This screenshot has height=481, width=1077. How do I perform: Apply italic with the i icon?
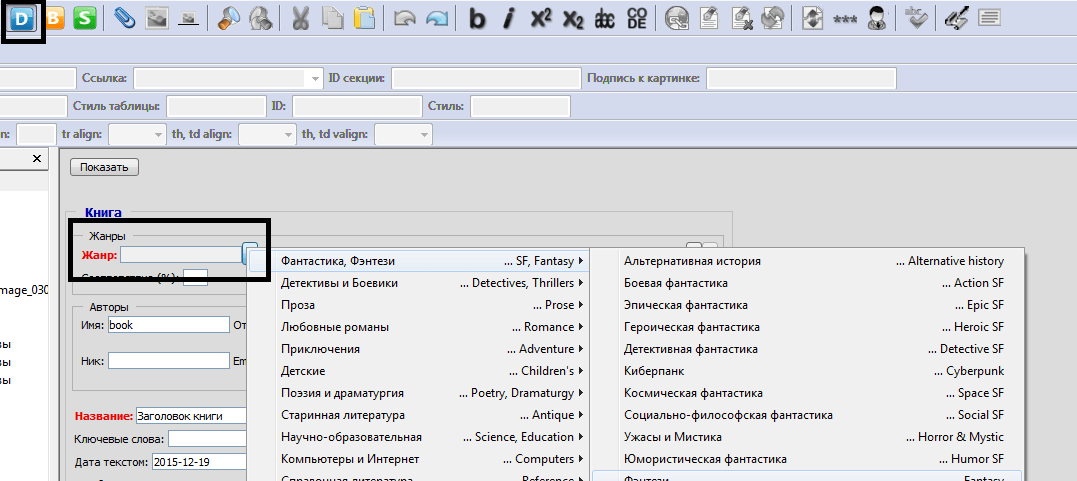509,18
